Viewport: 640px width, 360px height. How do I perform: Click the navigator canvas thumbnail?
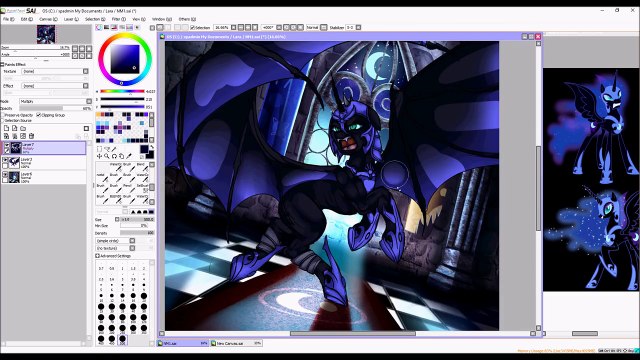(46, 34)
